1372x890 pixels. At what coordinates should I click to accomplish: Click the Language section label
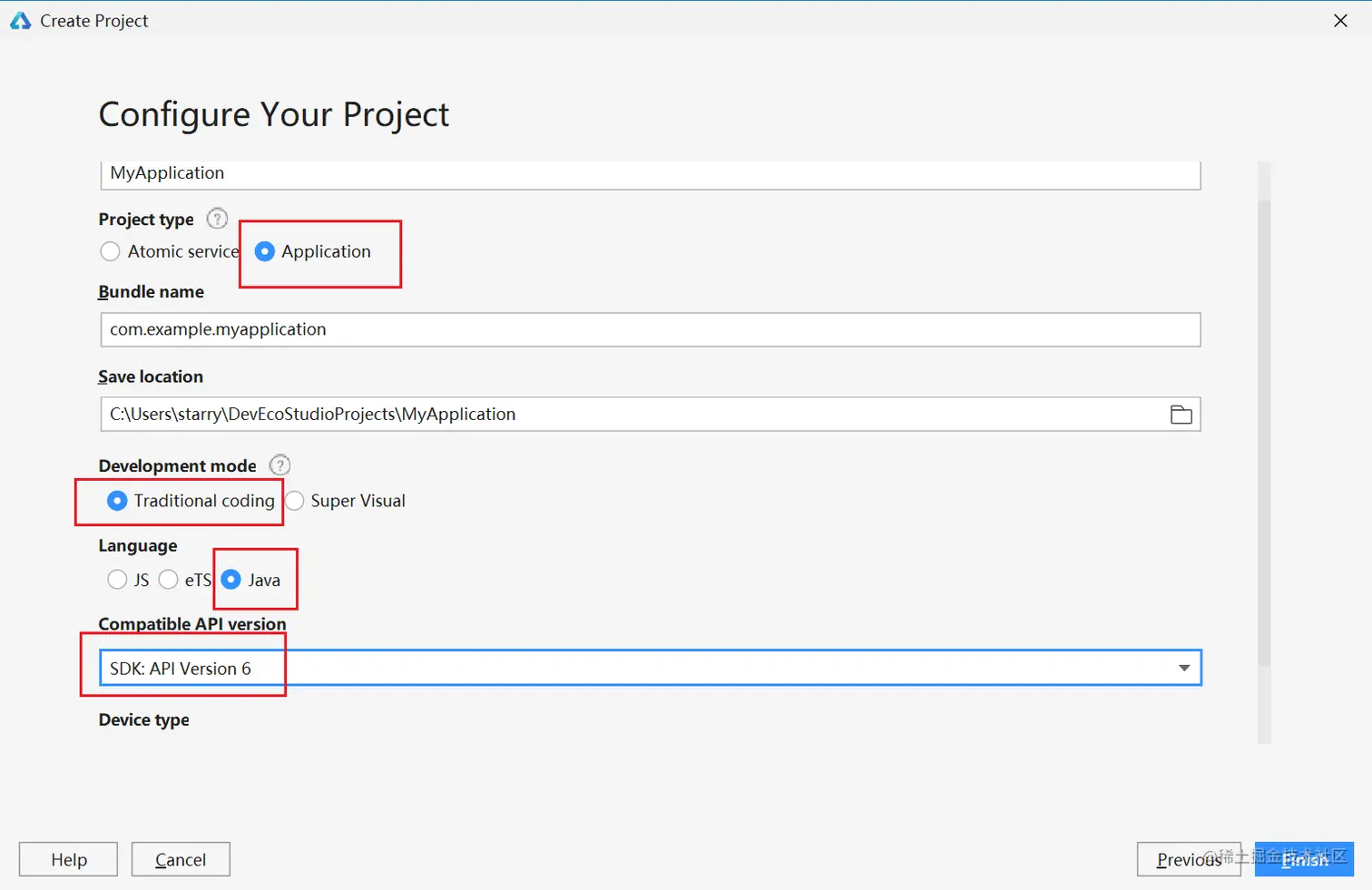[x=138, y=546]
